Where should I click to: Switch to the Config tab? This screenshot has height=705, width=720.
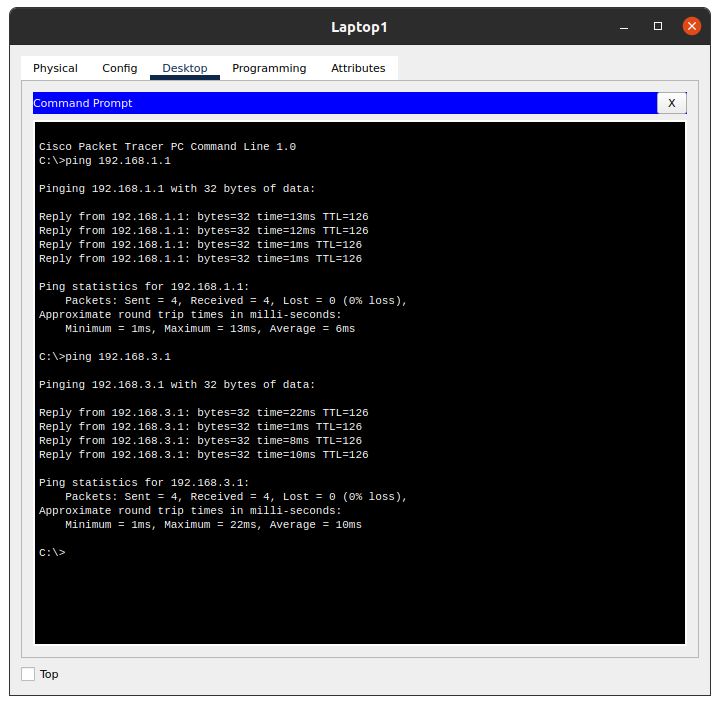tap(119, 68)
